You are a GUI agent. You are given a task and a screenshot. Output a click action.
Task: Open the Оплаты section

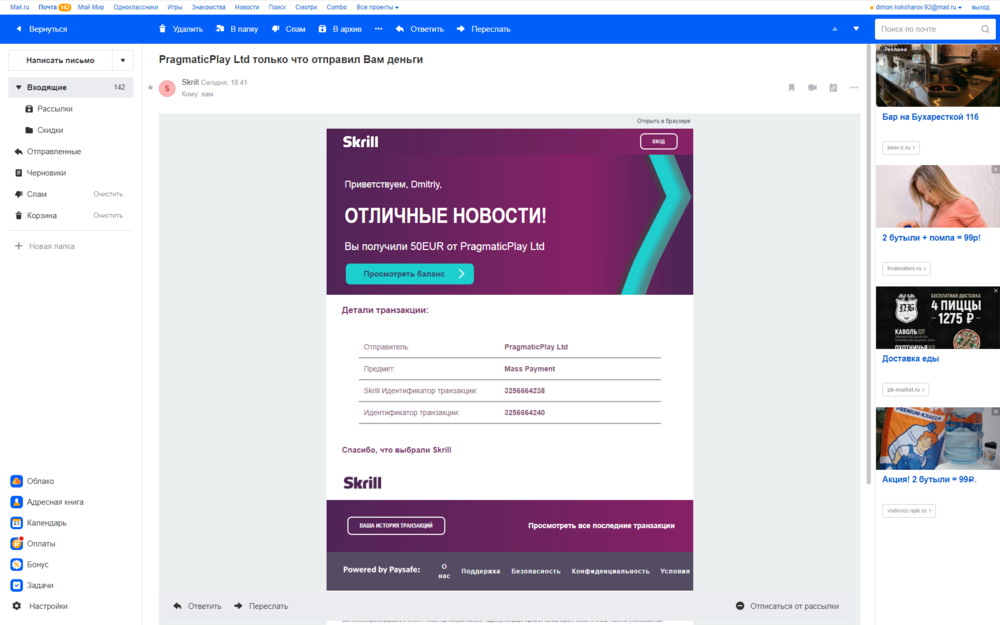(33, 543)
